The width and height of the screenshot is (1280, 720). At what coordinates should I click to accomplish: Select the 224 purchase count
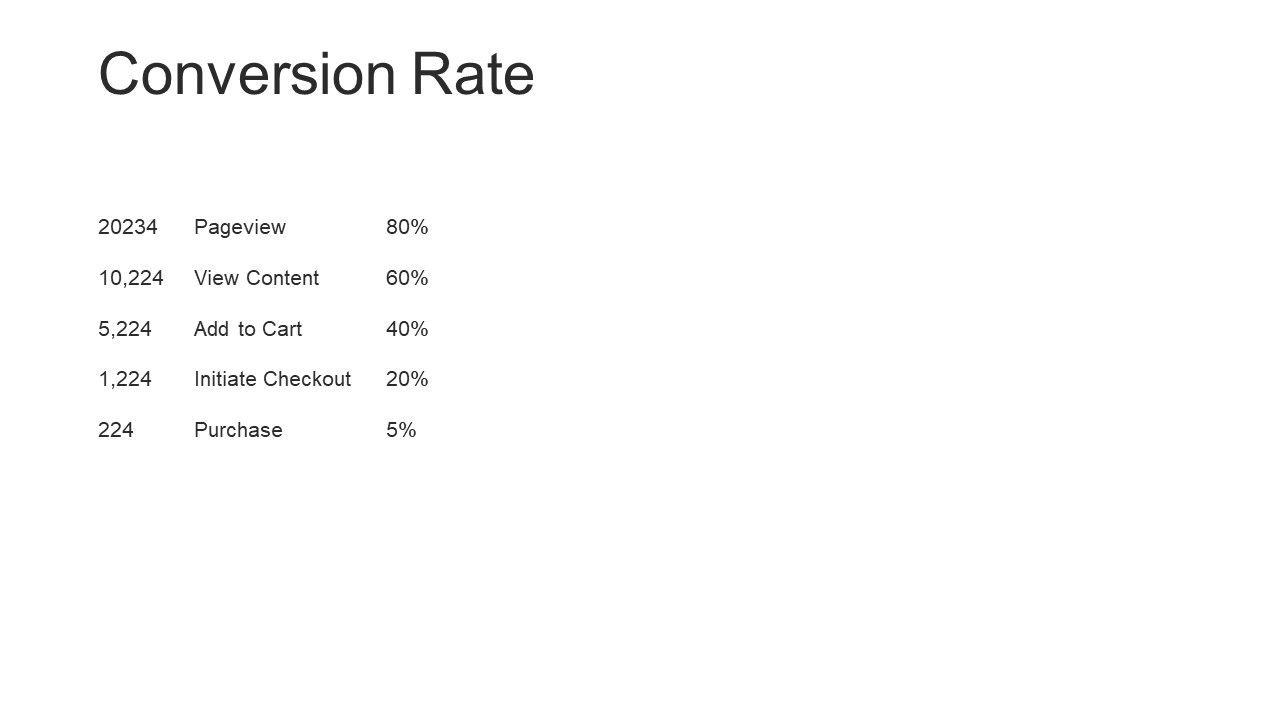(116, 430)
